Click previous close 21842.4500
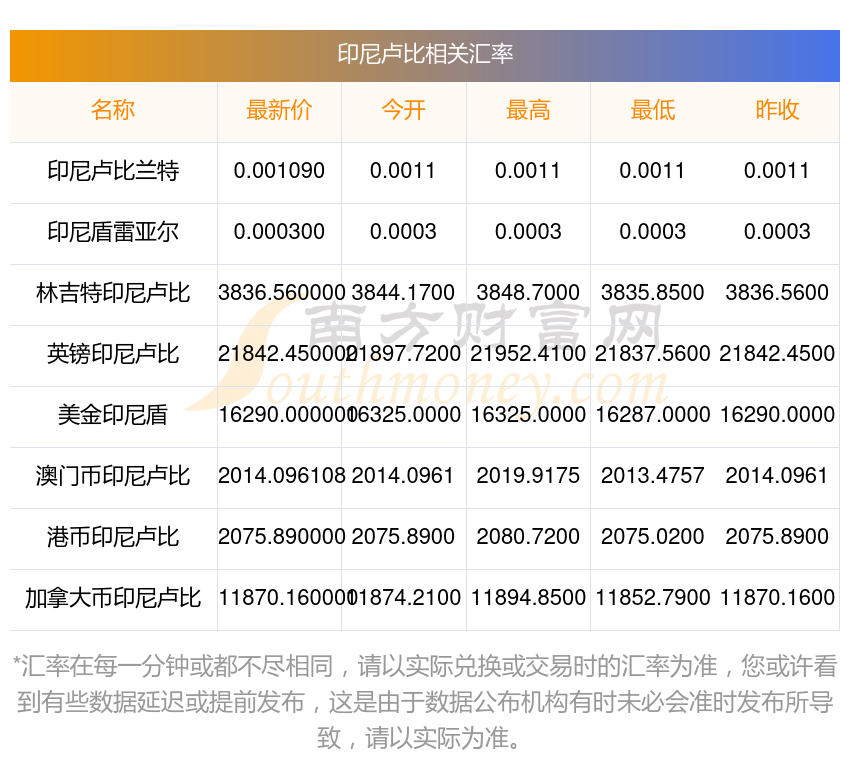 [x=777, y=354]
